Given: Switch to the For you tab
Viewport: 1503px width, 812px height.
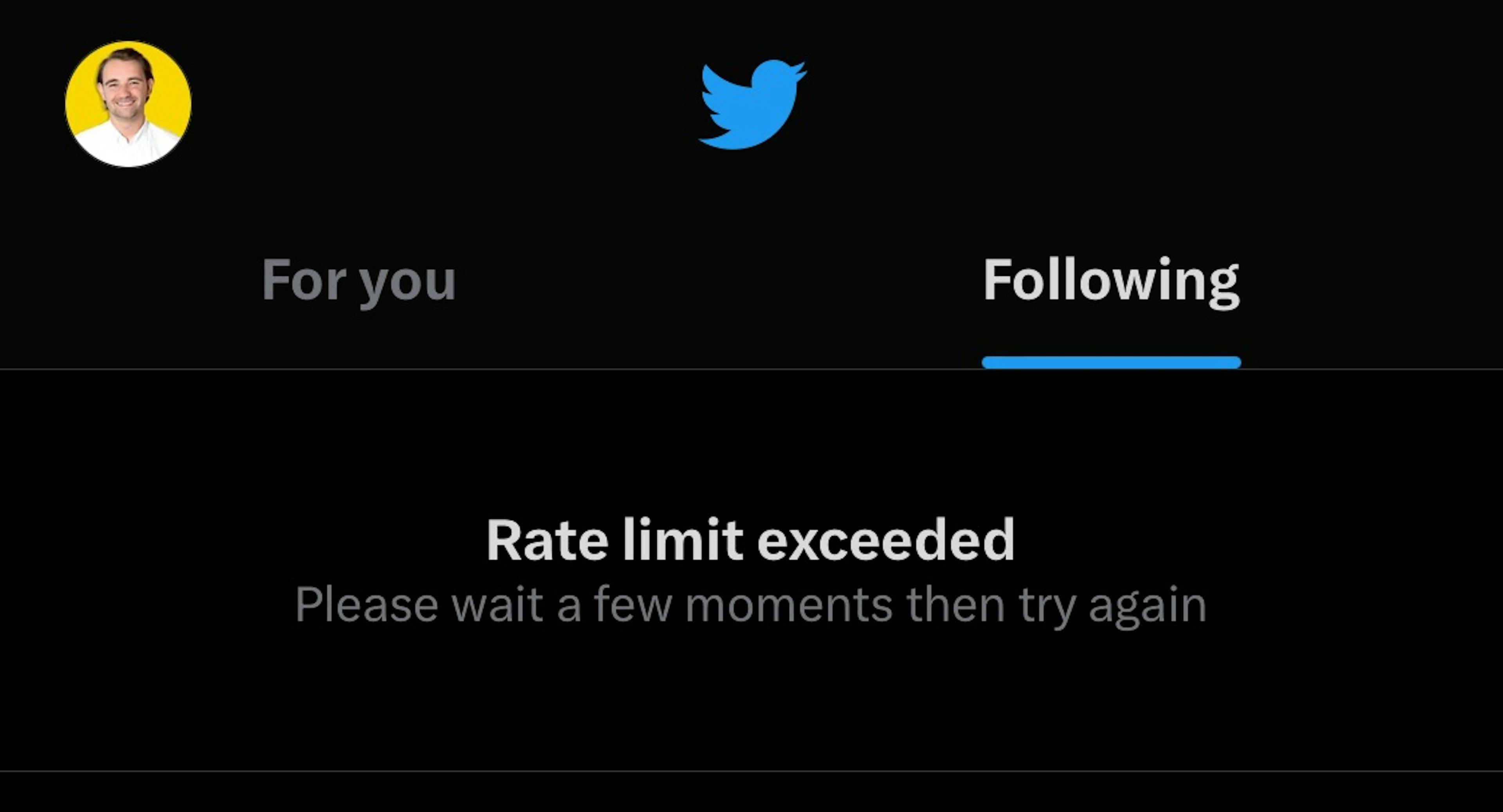Looking at the screenshot, I should point(358,281).
